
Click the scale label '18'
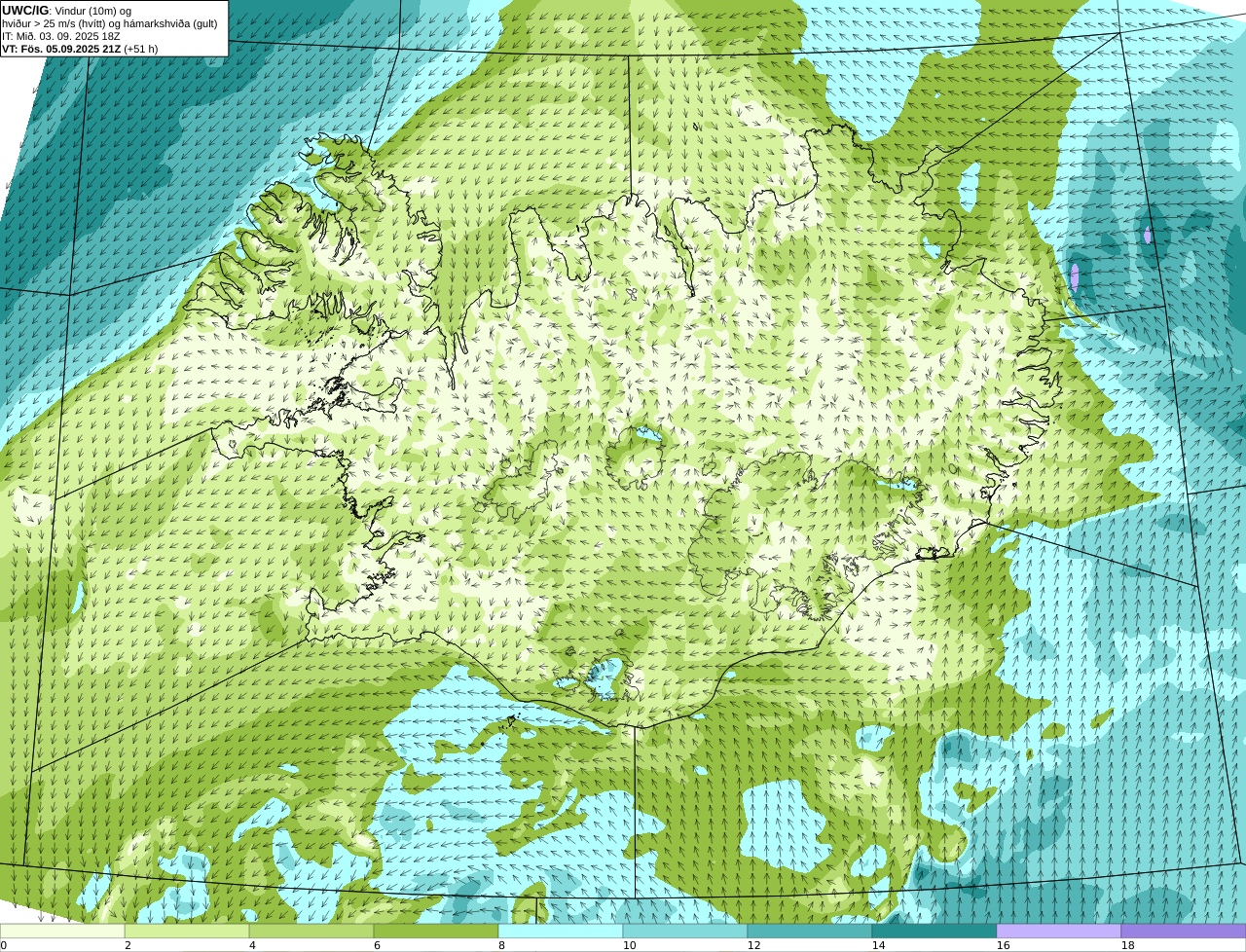[1127, 945]
